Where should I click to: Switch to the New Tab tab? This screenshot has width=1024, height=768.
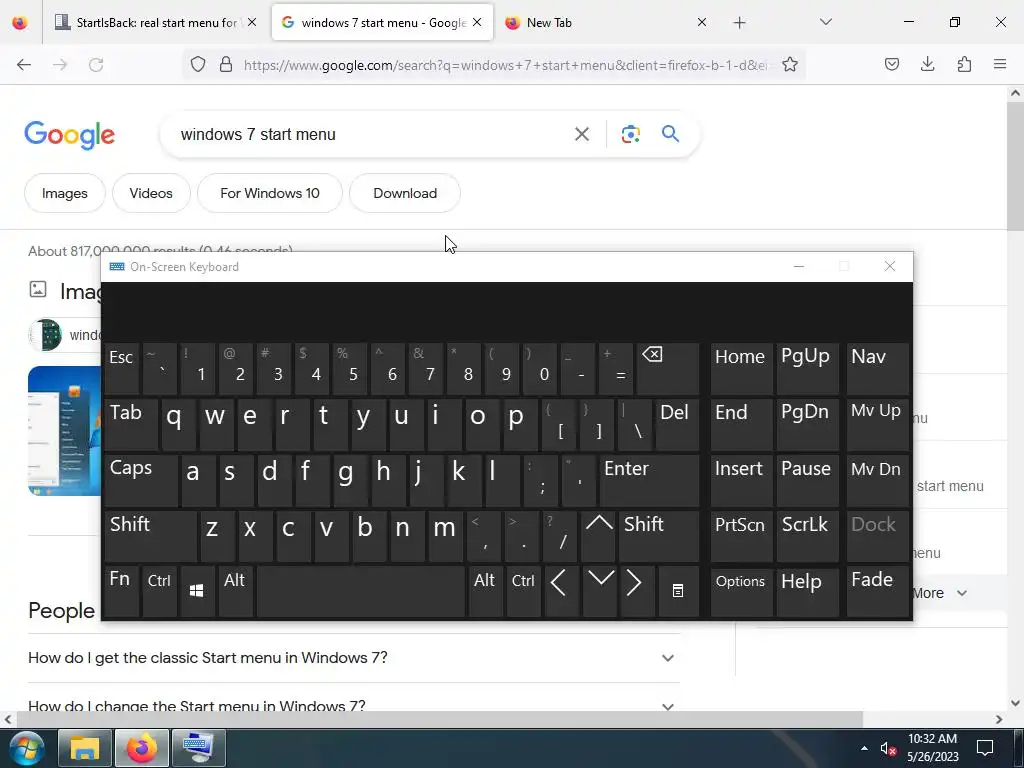605,22
